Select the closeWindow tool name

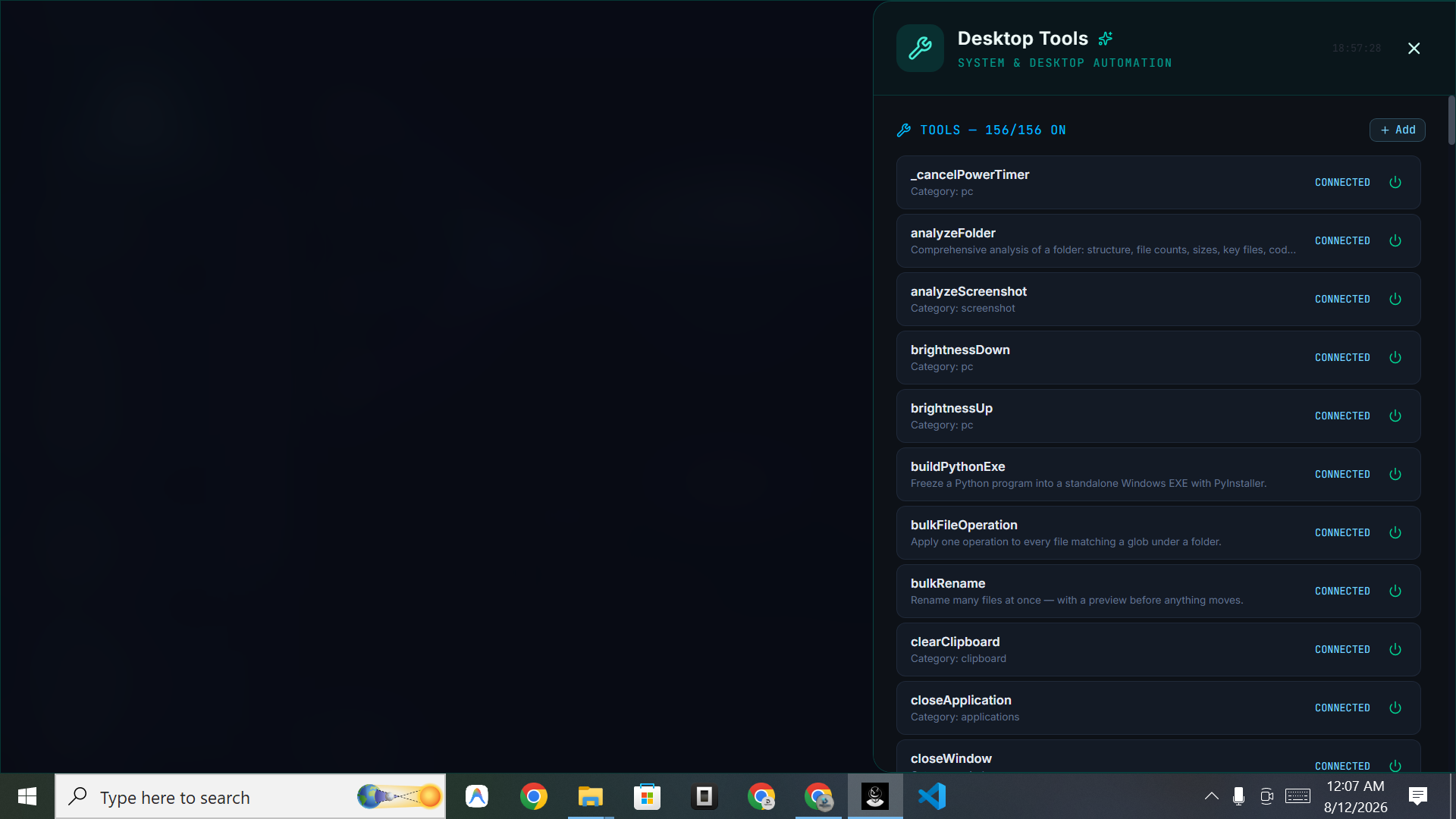(x=951, y=759)
